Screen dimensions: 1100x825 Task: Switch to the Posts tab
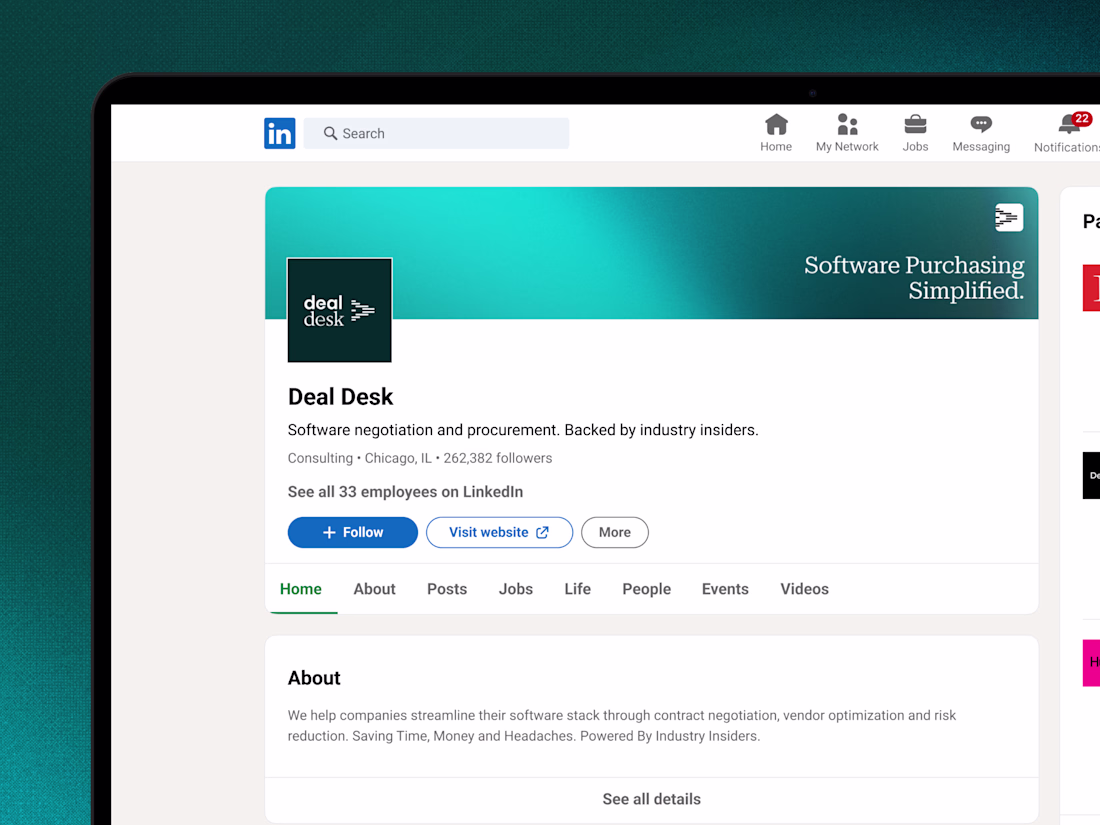click(x=447, y=589)
